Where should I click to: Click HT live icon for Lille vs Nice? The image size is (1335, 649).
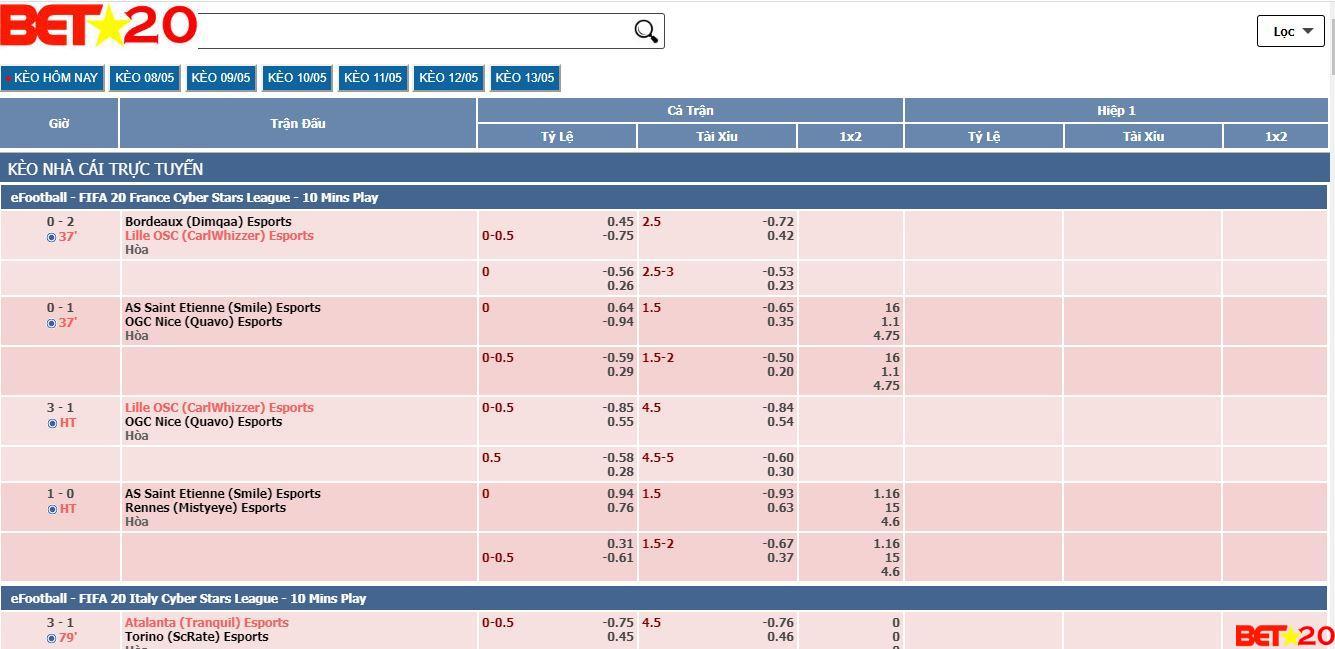click(x=53, y=423)
